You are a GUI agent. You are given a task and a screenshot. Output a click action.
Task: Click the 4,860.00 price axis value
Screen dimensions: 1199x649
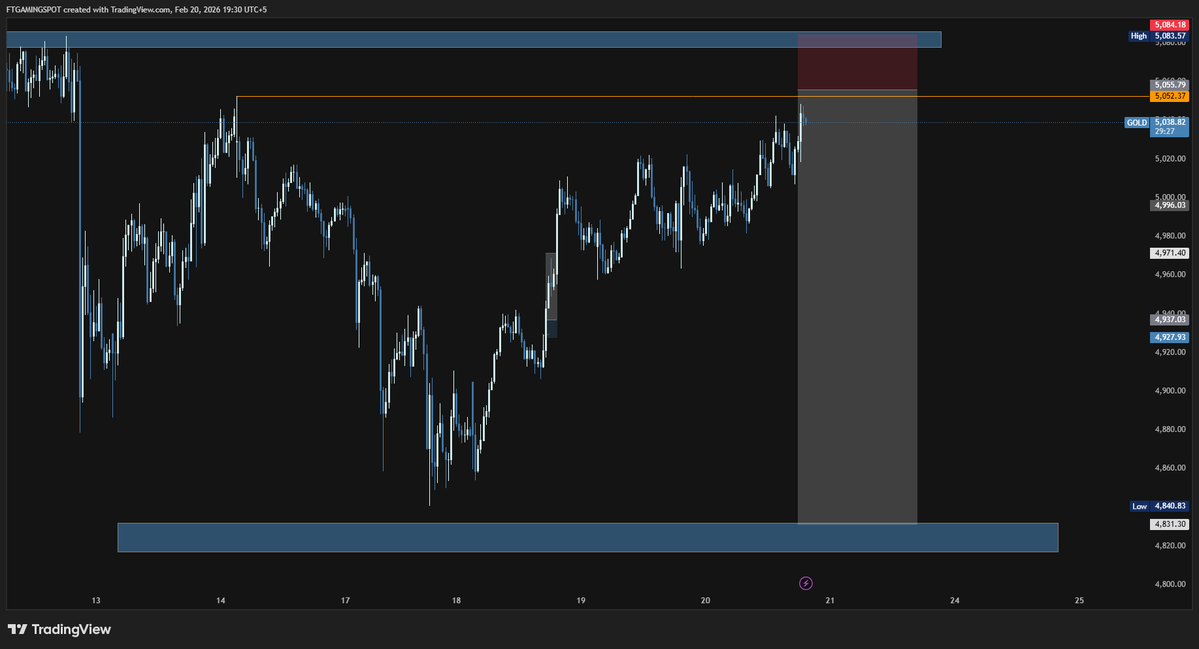coord(1170,468)
